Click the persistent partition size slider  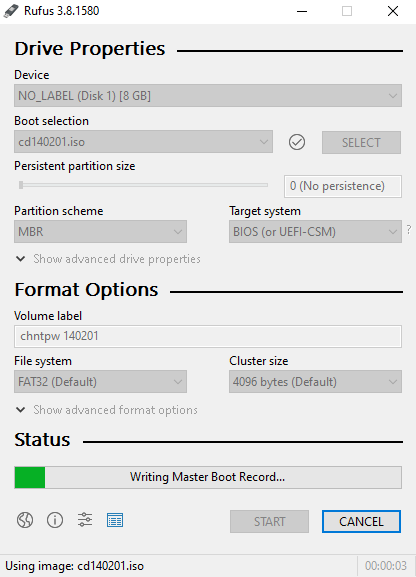[x=143, y=185]
